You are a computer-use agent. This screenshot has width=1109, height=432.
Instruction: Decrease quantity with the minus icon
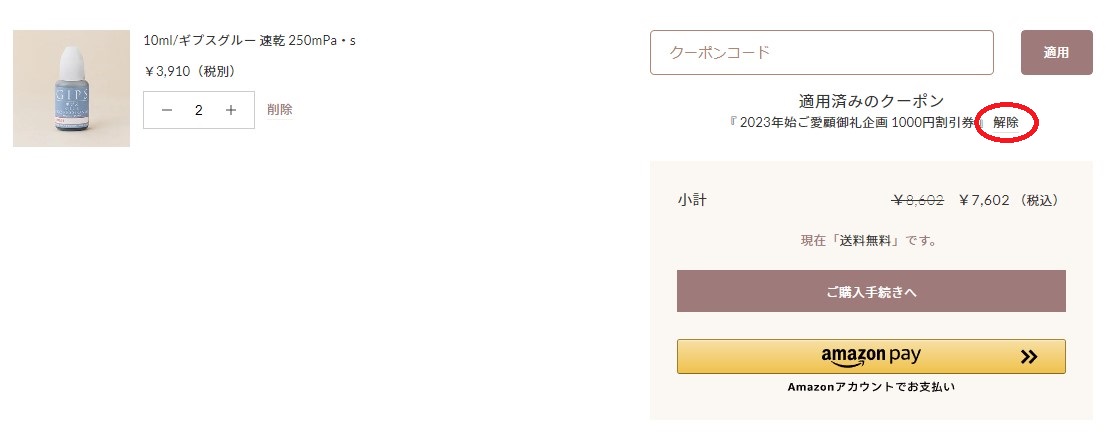[x=167, y=110]
